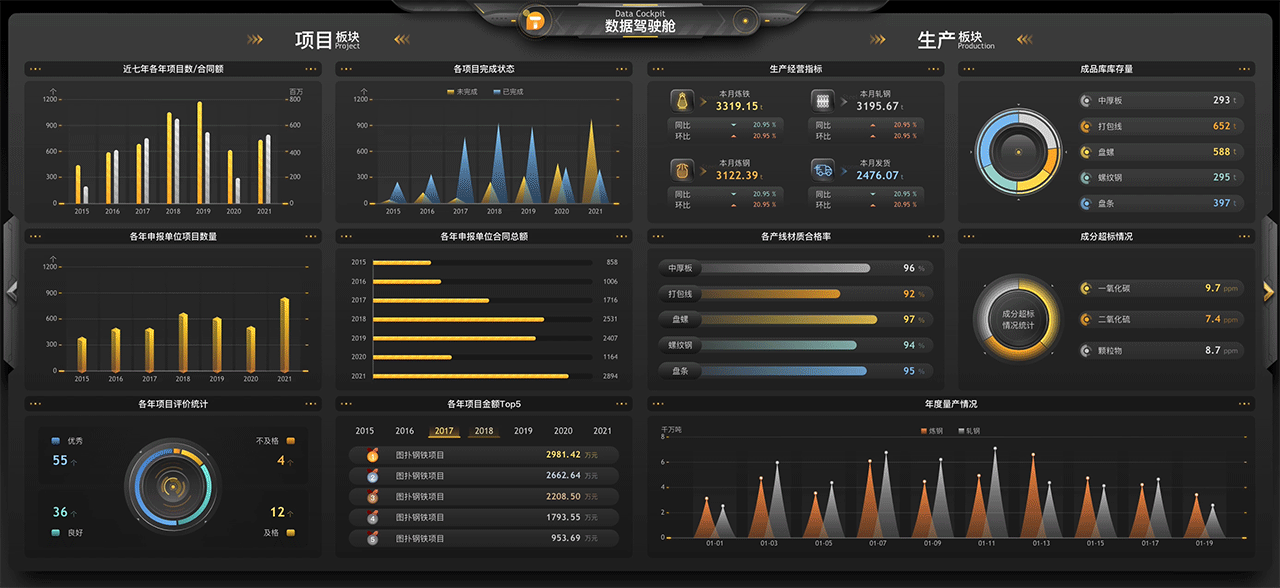The height and width of the screenshot is (588, 1280).
Task: Toggle the 轧钢 legend in 年度量产情况
Action: click(969, 431)
